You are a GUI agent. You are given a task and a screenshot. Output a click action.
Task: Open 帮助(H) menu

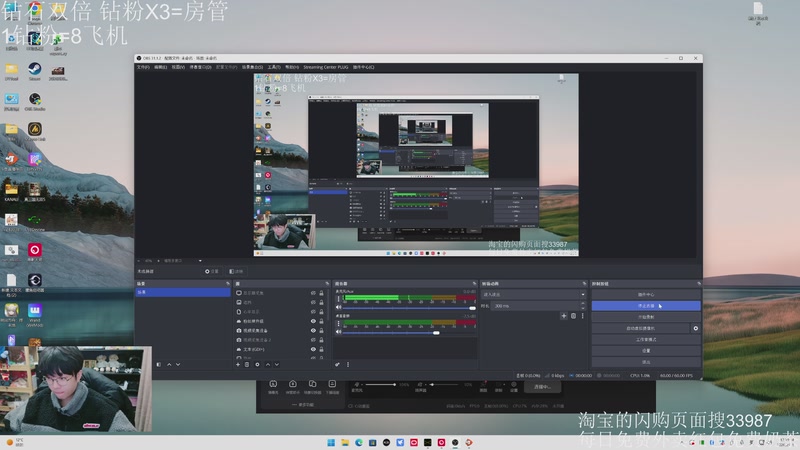[x=291, y=67]
